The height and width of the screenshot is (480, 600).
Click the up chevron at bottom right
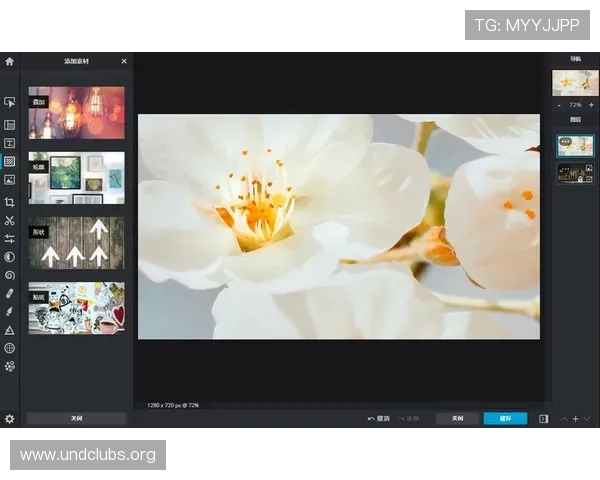coord(564,419)
